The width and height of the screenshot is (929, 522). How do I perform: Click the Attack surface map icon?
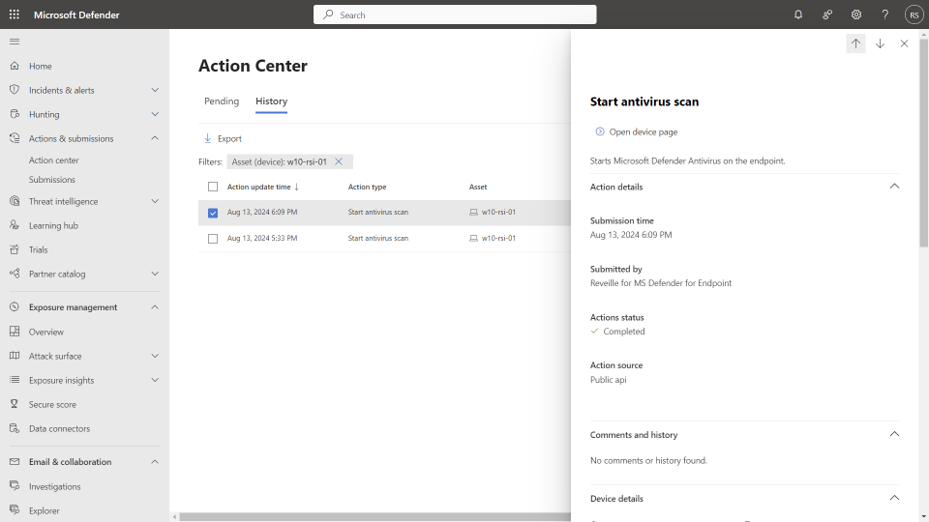(14, 356)
